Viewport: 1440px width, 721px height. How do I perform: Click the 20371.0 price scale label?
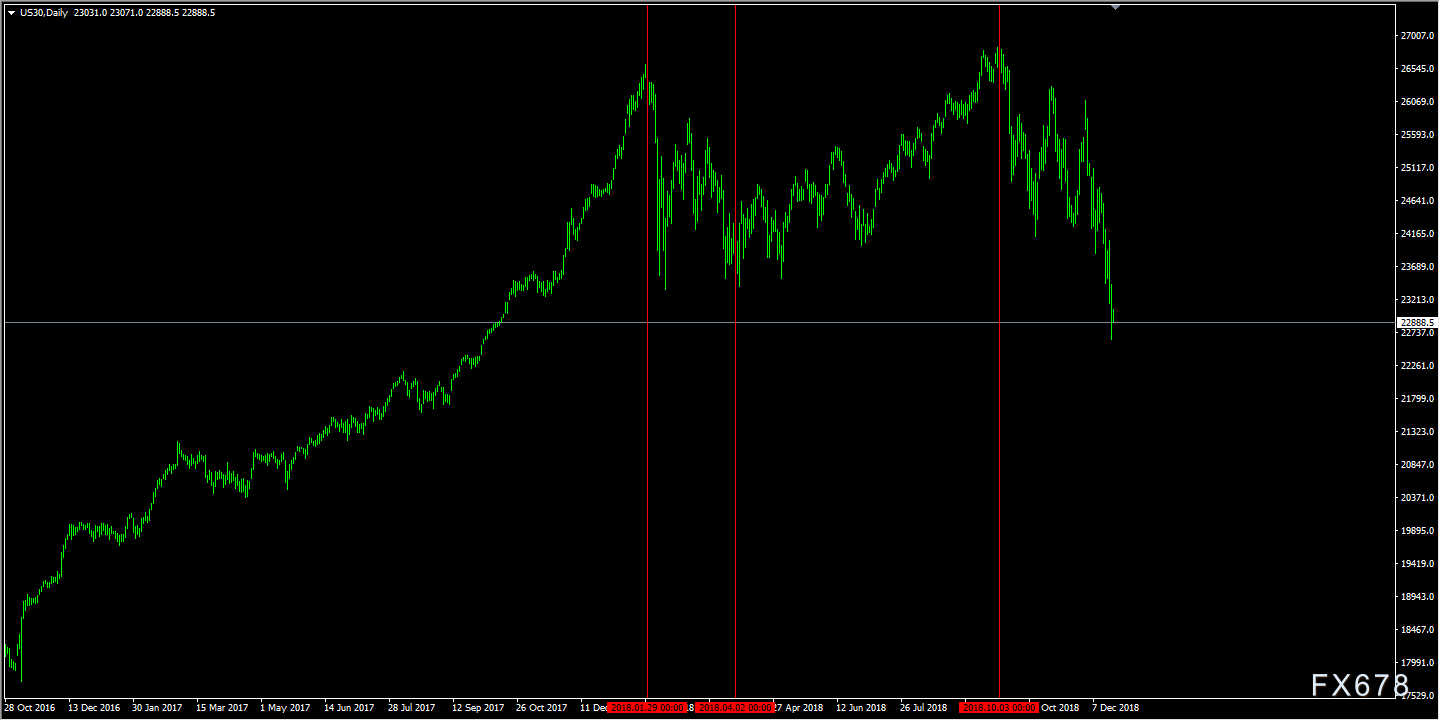1417,498
